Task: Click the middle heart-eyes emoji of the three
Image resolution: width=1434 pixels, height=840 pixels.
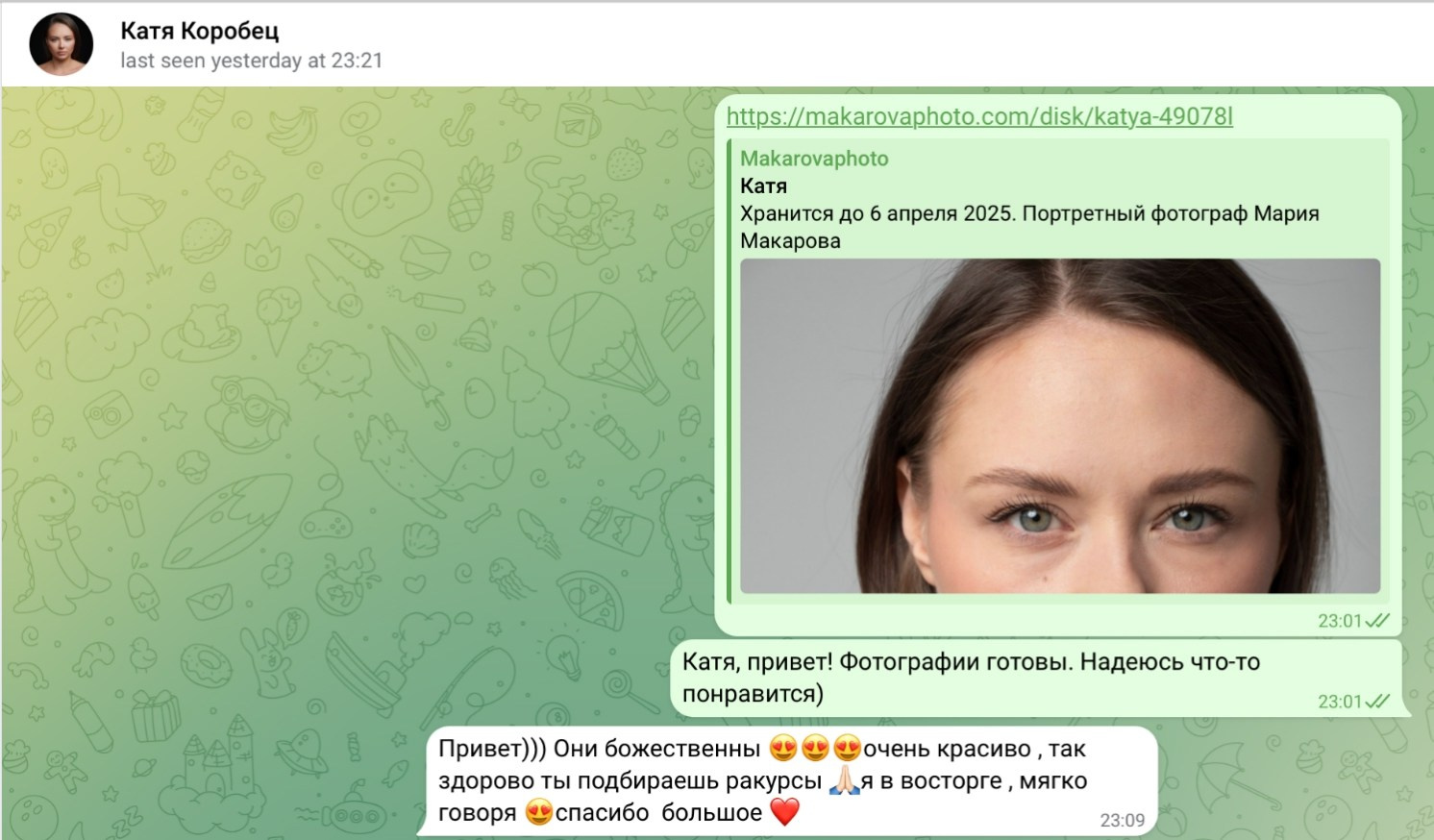Action: (x=816, y=749)
